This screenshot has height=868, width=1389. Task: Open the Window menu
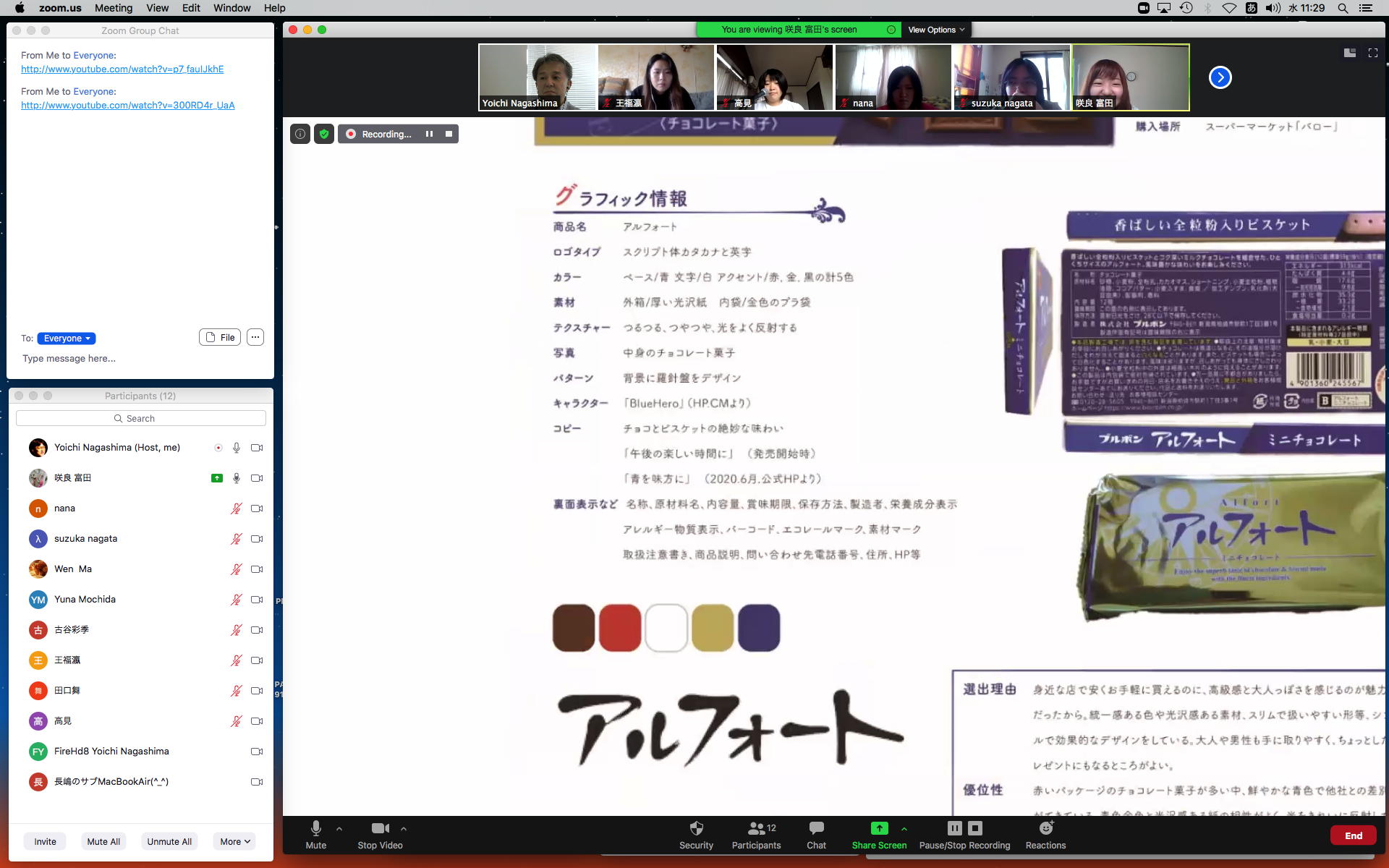click(231, 8)
